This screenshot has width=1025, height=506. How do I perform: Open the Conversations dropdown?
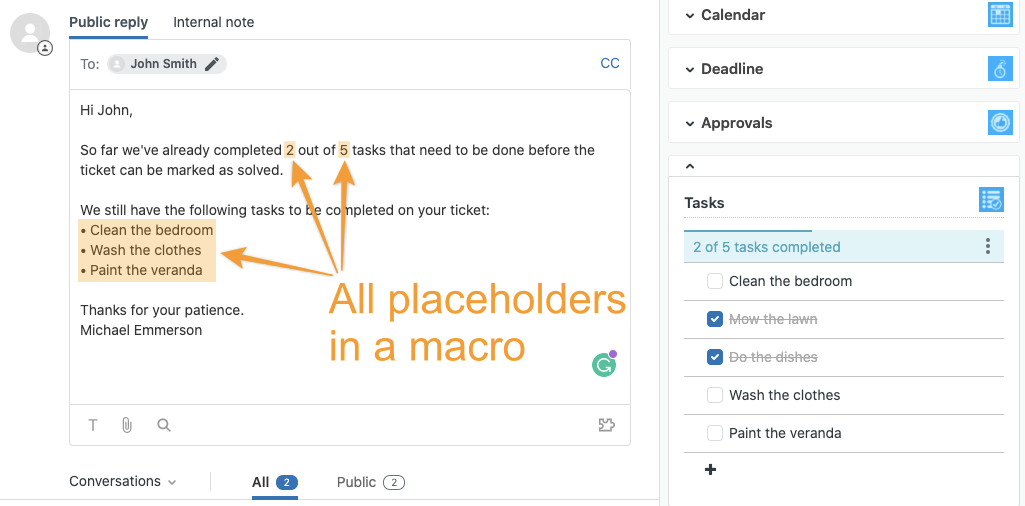123,482
